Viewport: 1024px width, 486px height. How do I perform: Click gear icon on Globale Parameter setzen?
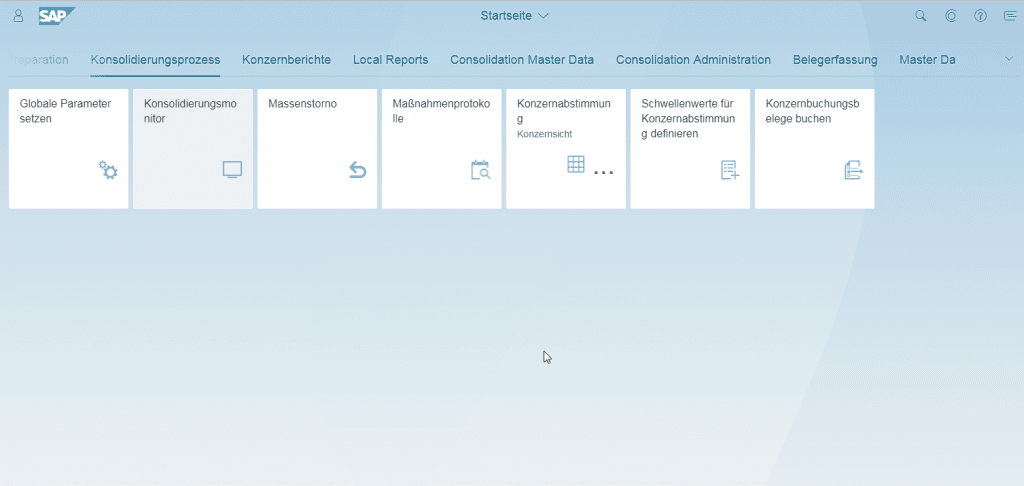pos(108,170)
